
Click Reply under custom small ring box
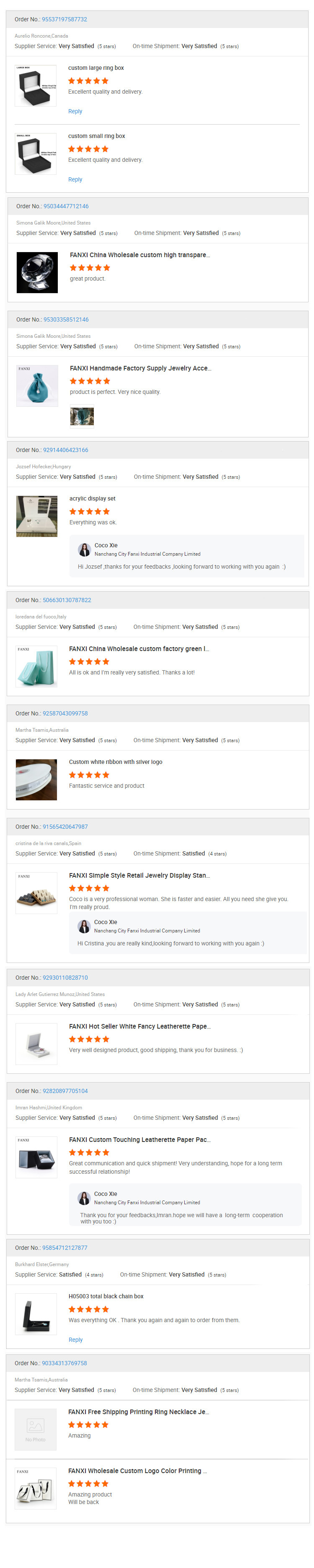[x=75, y=179]
